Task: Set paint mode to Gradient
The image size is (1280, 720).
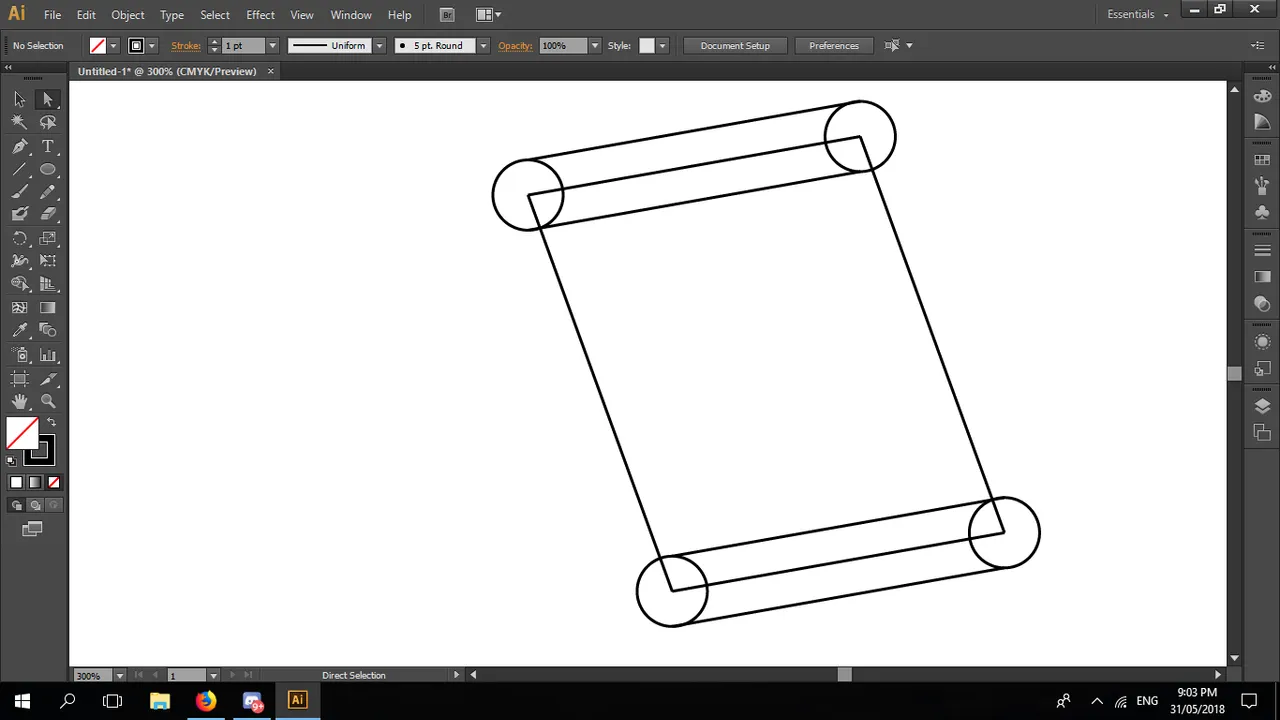Action: tap(35, 482)
